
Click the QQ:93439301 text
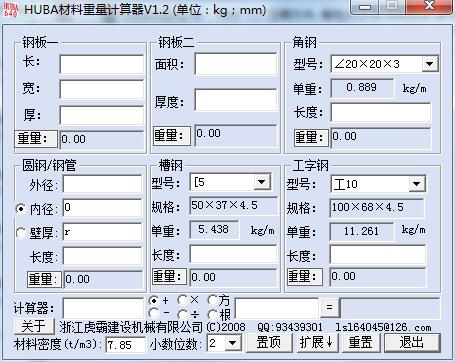(290, 327)
